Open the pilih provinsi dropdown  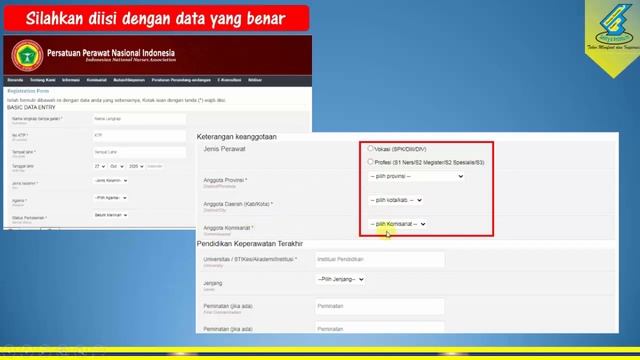click(x=416, y=176)
